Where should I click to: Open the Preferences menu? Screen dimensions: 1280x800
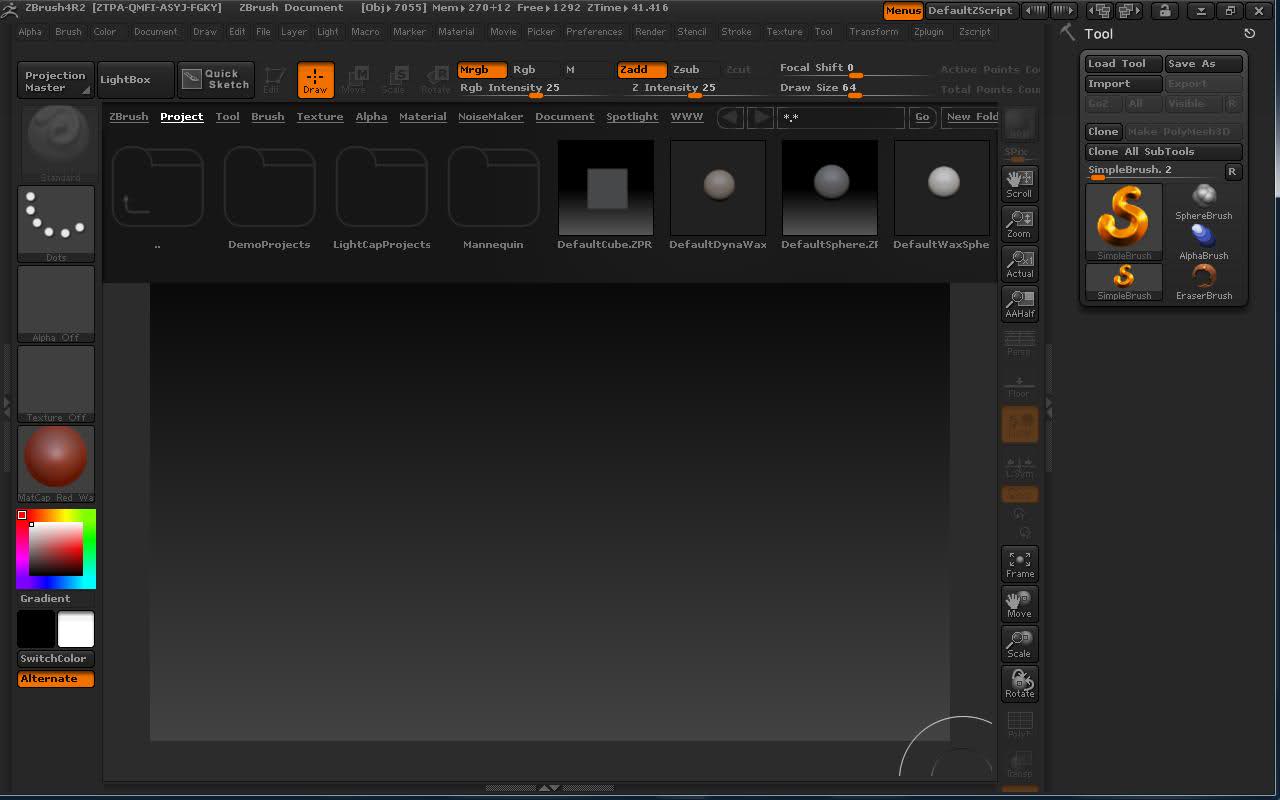pyautogui.click(x=594, y=32)
